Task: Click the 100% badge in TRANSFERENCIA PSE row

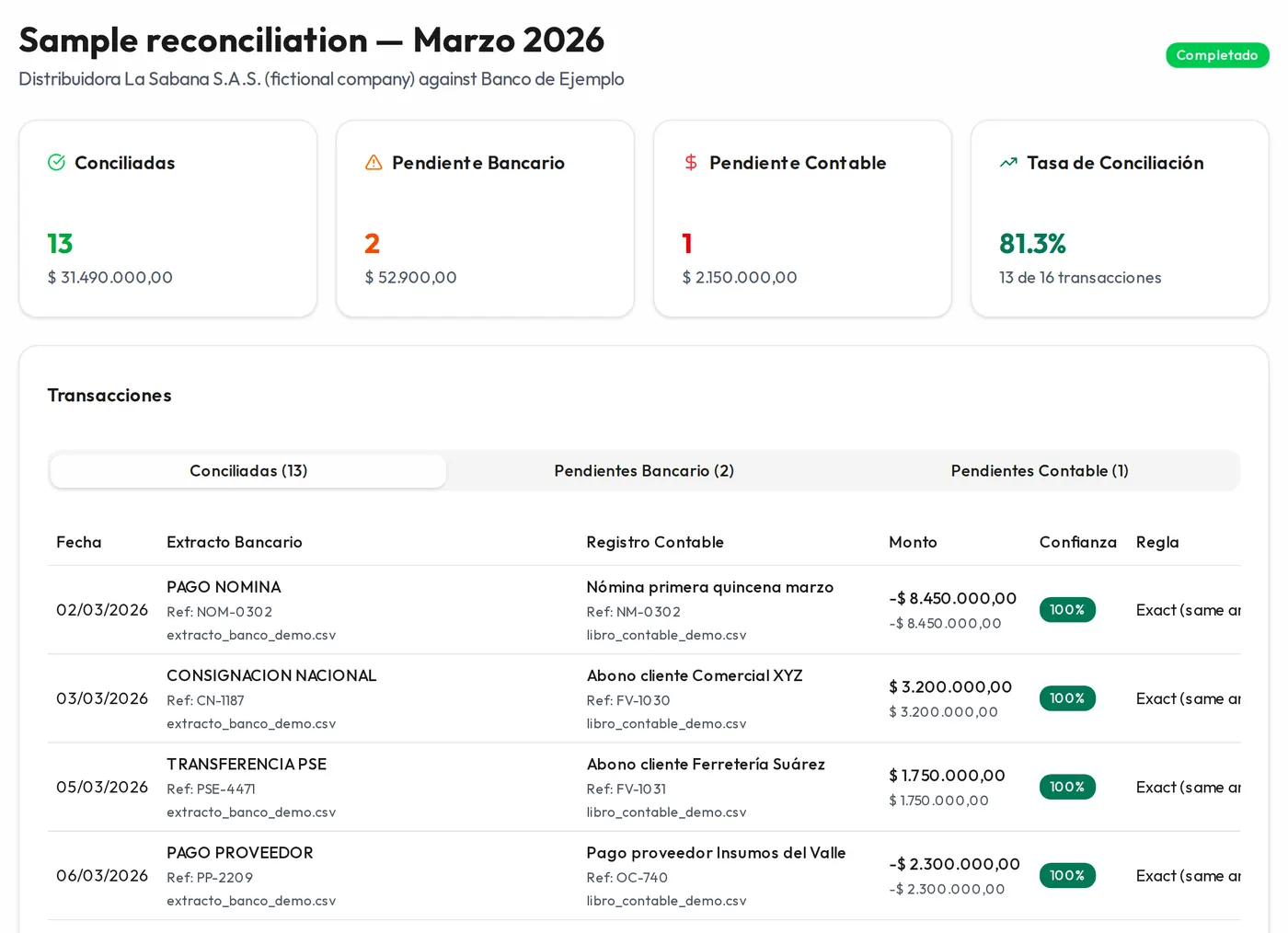Action: point(1067,787)
